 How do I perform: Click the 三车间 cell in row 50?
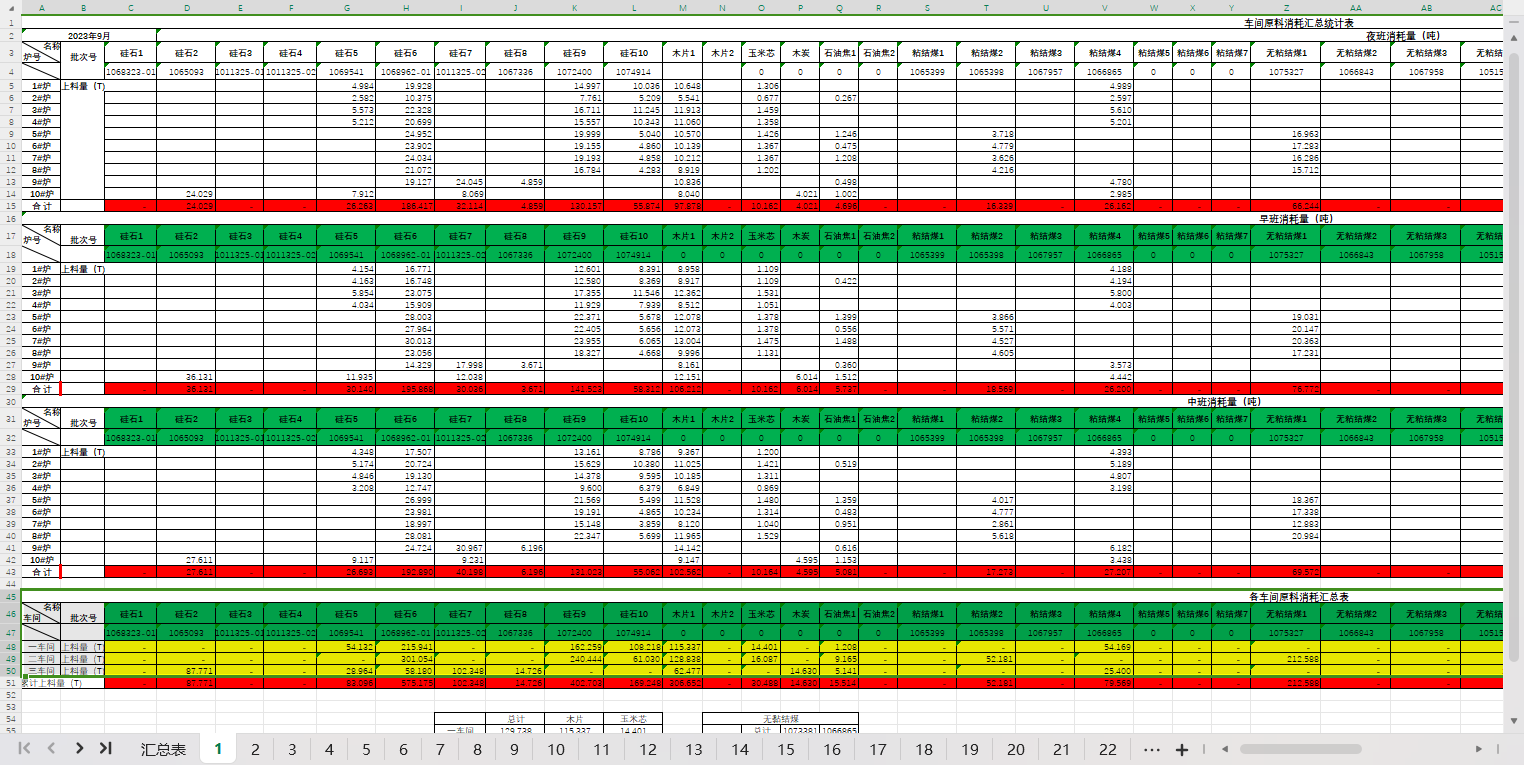41,671
